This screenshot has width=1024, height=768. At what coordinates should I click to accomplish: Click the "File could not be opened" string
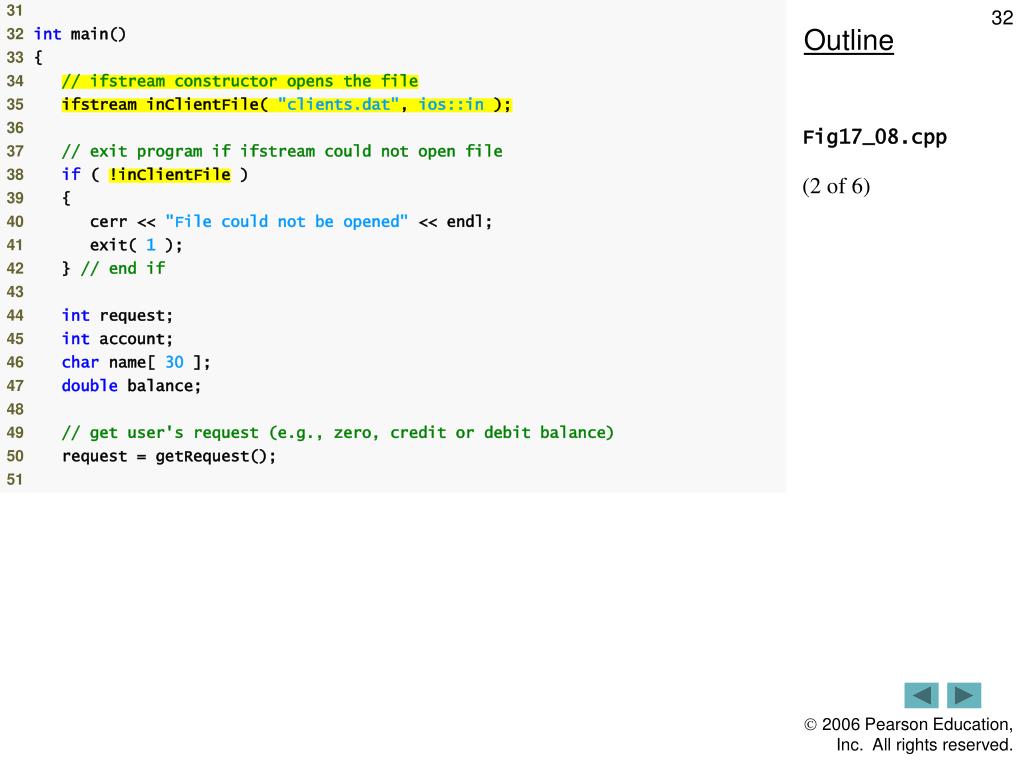(287, 222)
